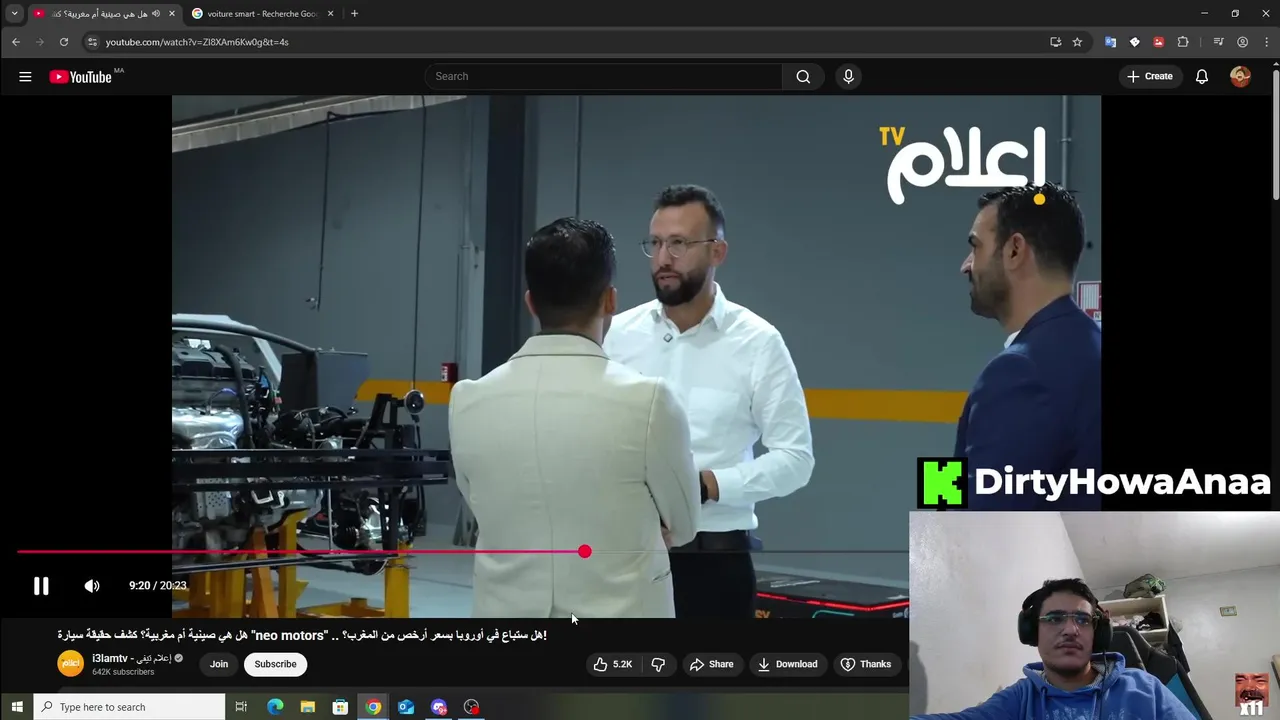Mute the tab via its audio indicator
This screenshot has width=1280, height=720.
click(x=156, y=14)
